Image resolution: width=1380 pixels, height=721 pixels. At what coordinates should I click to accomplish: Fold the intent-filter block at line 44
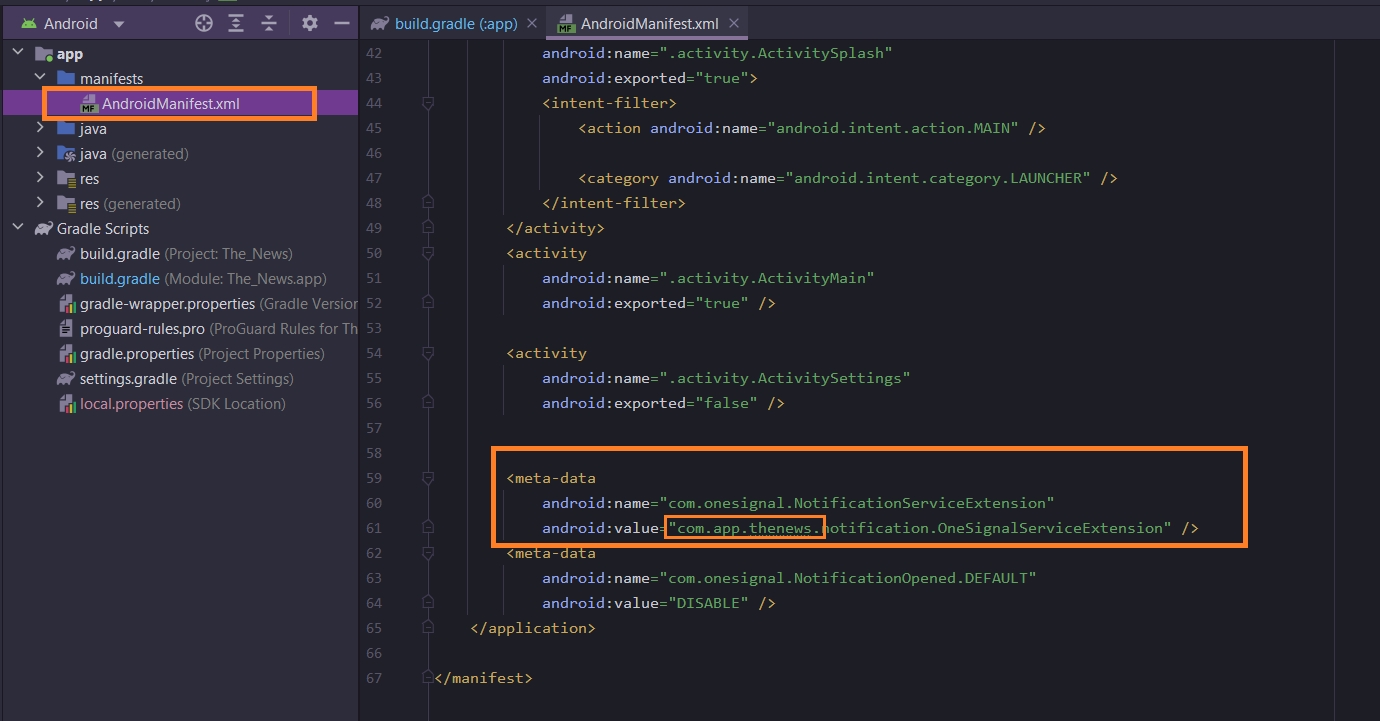pyautogui.click(x=428, y=103)
